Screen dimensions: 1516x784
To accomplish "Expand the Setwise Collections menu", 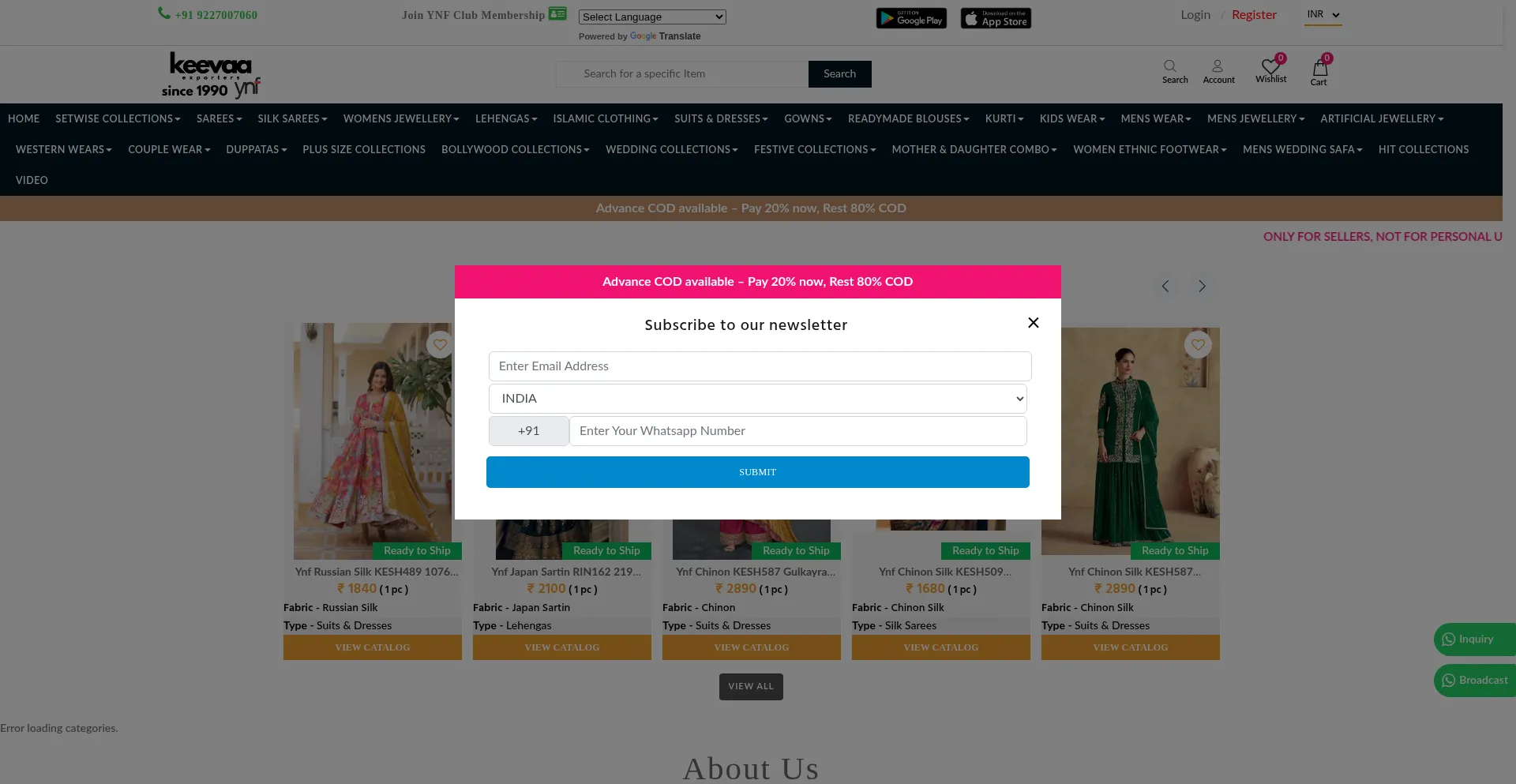I will click(118, 118).
